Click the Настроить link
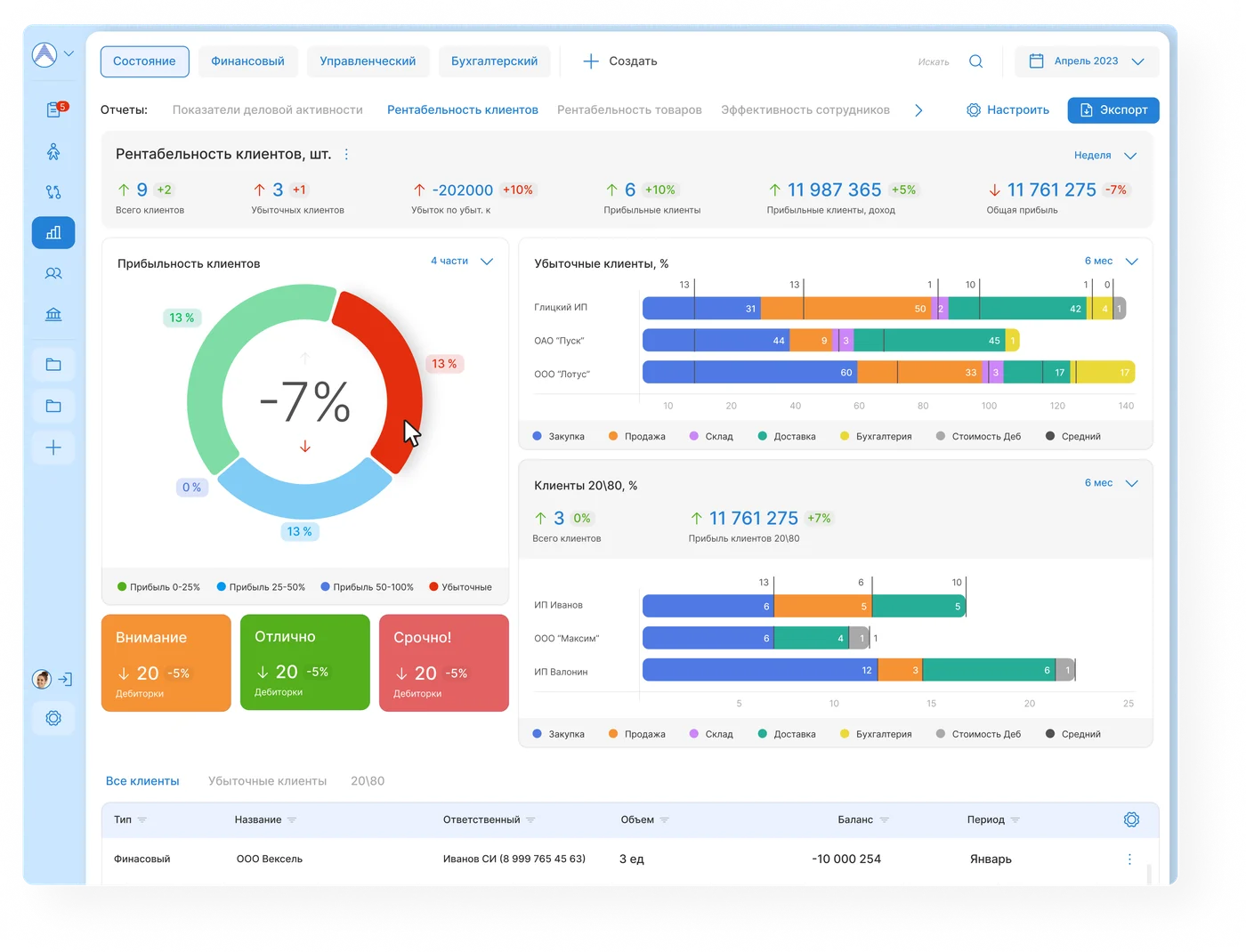The width and height of the screenshot is (1246, 952). pyautogui.click(x=1007, y=110)
